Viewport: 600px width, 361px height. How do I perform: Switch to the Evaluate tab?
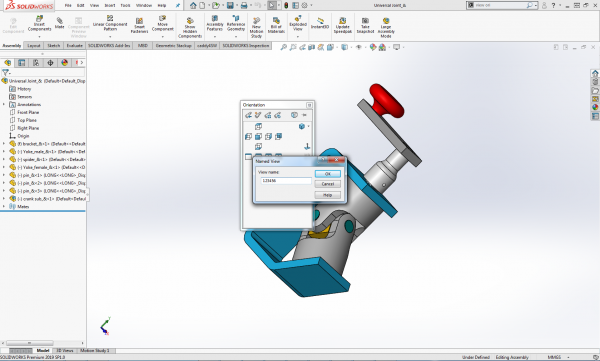[75, 46]
